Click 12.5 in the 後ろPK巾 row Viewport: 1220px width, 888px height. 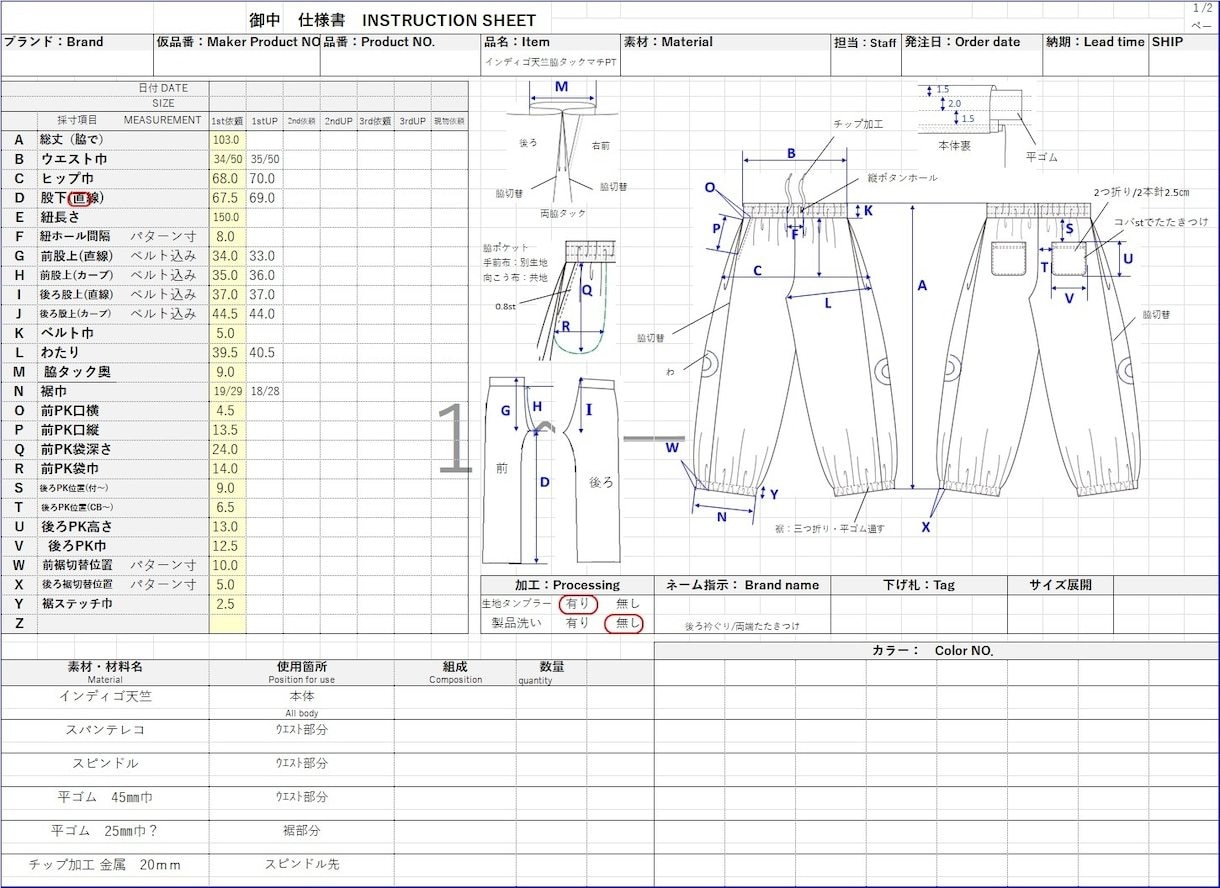(226, 546)
